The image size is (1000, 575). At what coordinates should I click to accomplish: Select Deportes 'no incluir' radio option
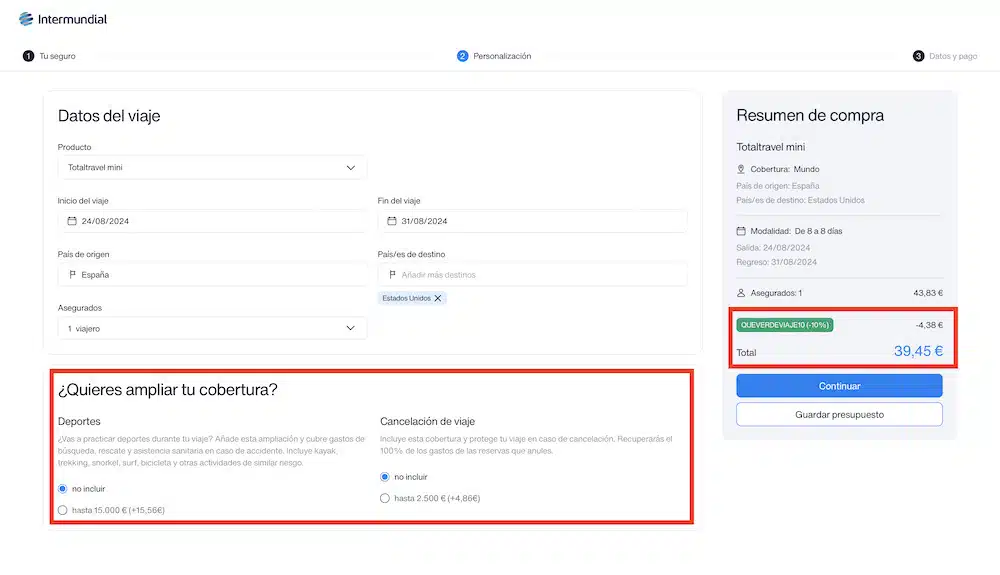coord(63,489)
